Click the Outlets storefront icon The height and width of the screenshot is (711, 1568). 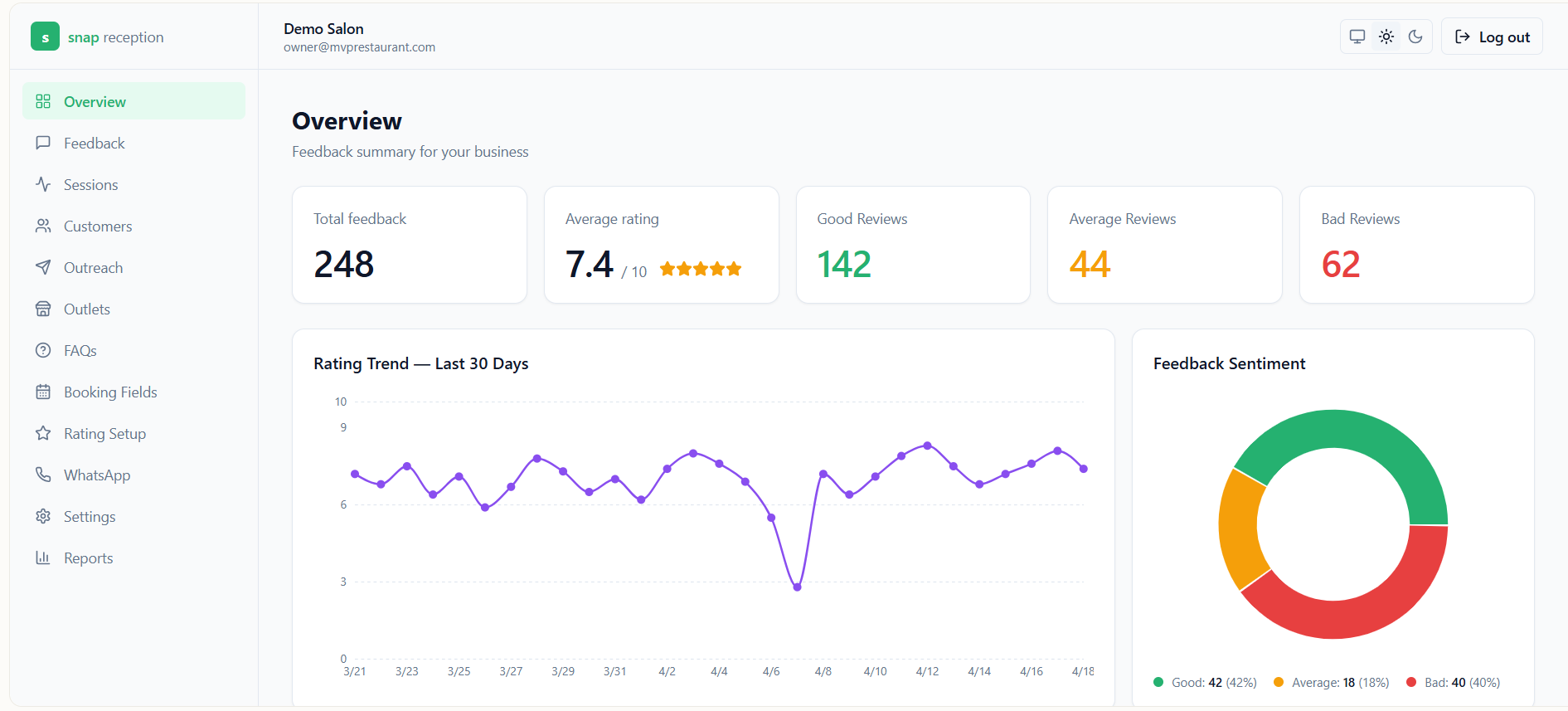click(x=43, y=309)
